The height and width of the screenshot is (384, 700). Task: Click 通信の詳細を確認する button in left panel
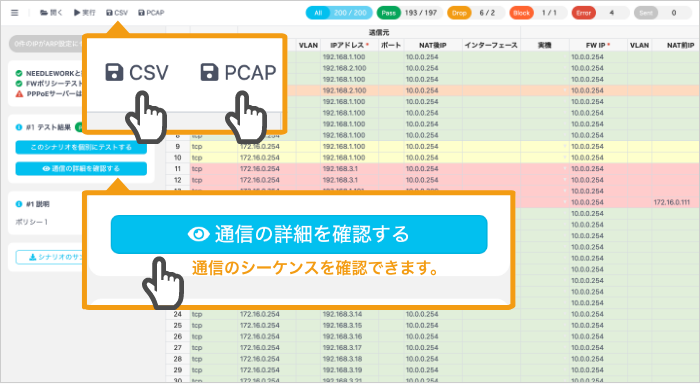[x=81, y=169]
